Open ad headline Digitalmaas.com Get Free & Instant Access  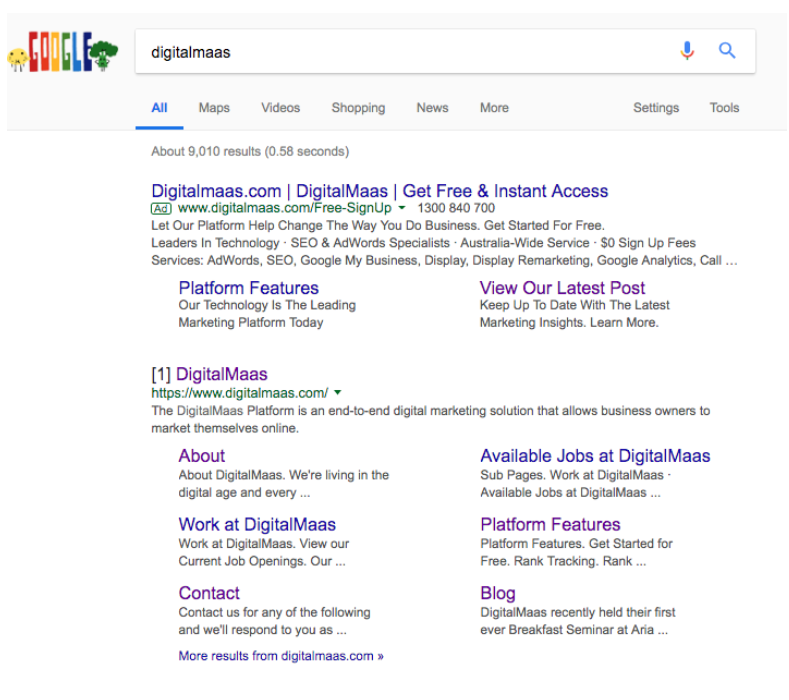(x=379, y=191)
